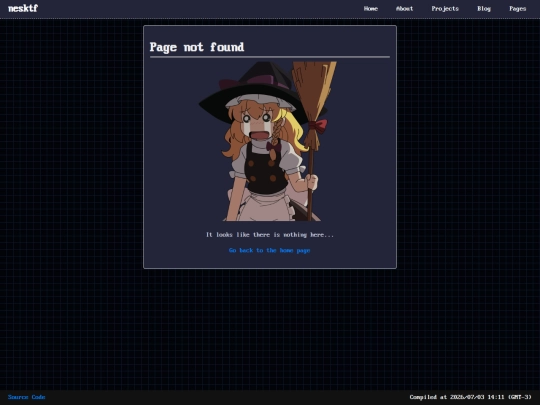Select the 'Page not found' heading
Screen dimensions: 540x405
[x=197, y=47]
